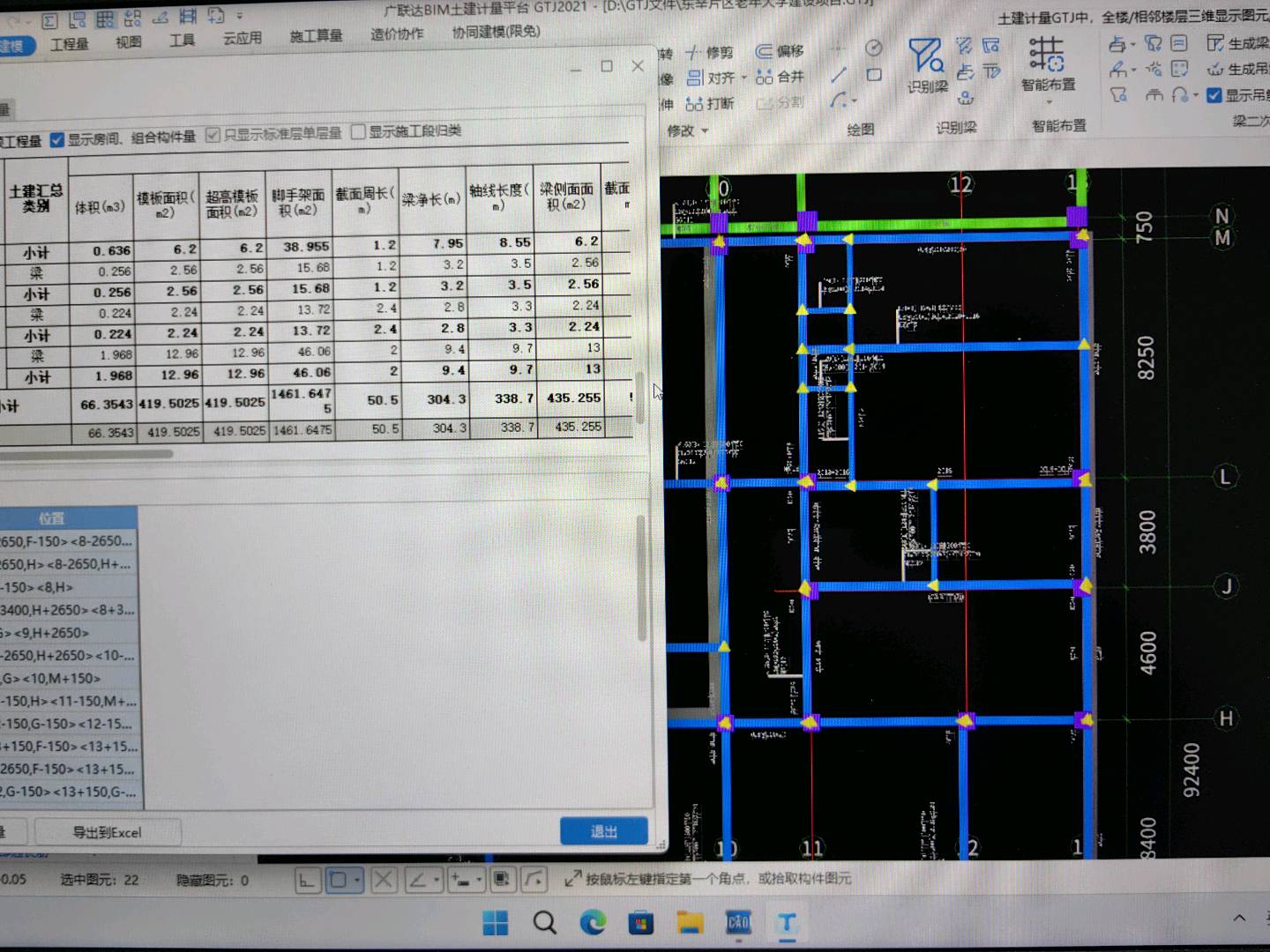This screenshot has width=1270, height=952.
Task: Click the 梁净长(m) column header
Action: pyautogui.click(x=431, y=200)
